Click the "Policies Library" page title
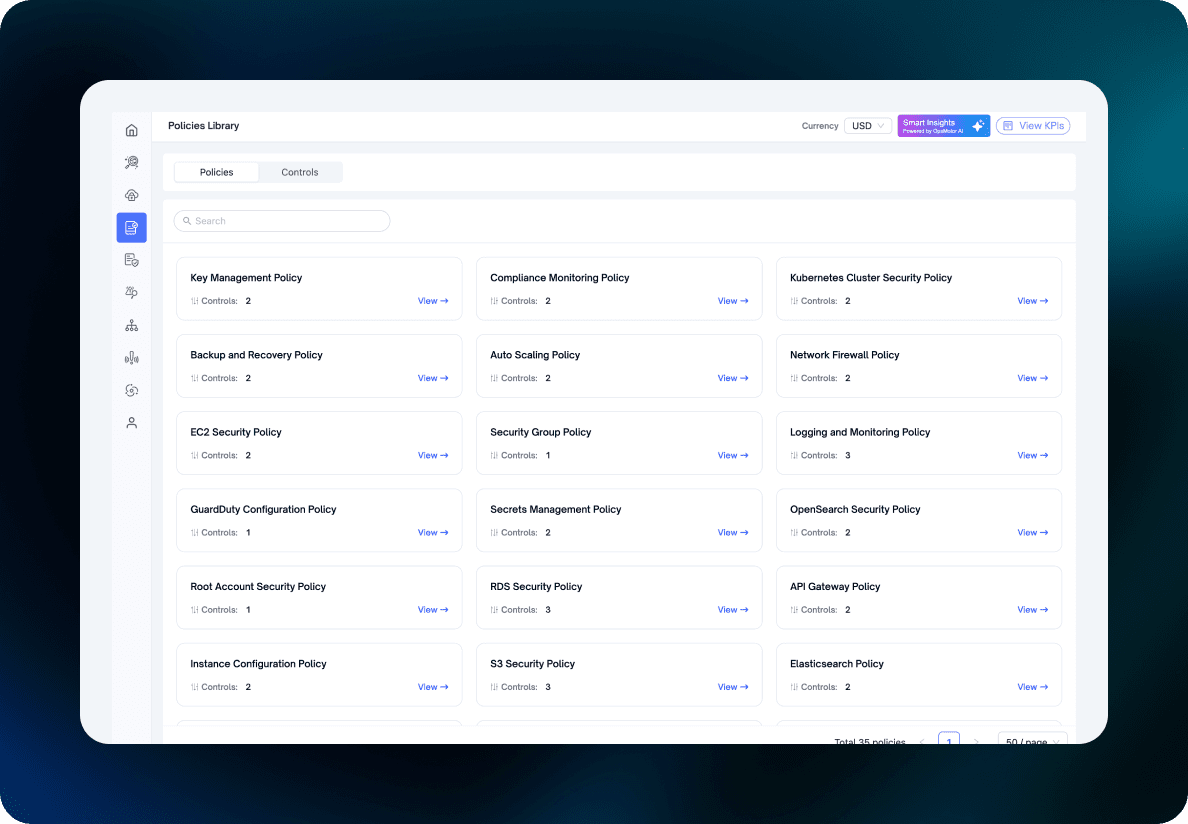Image resolution: width=1188 pixels, height=824 pixels. (x=204, y=126)
